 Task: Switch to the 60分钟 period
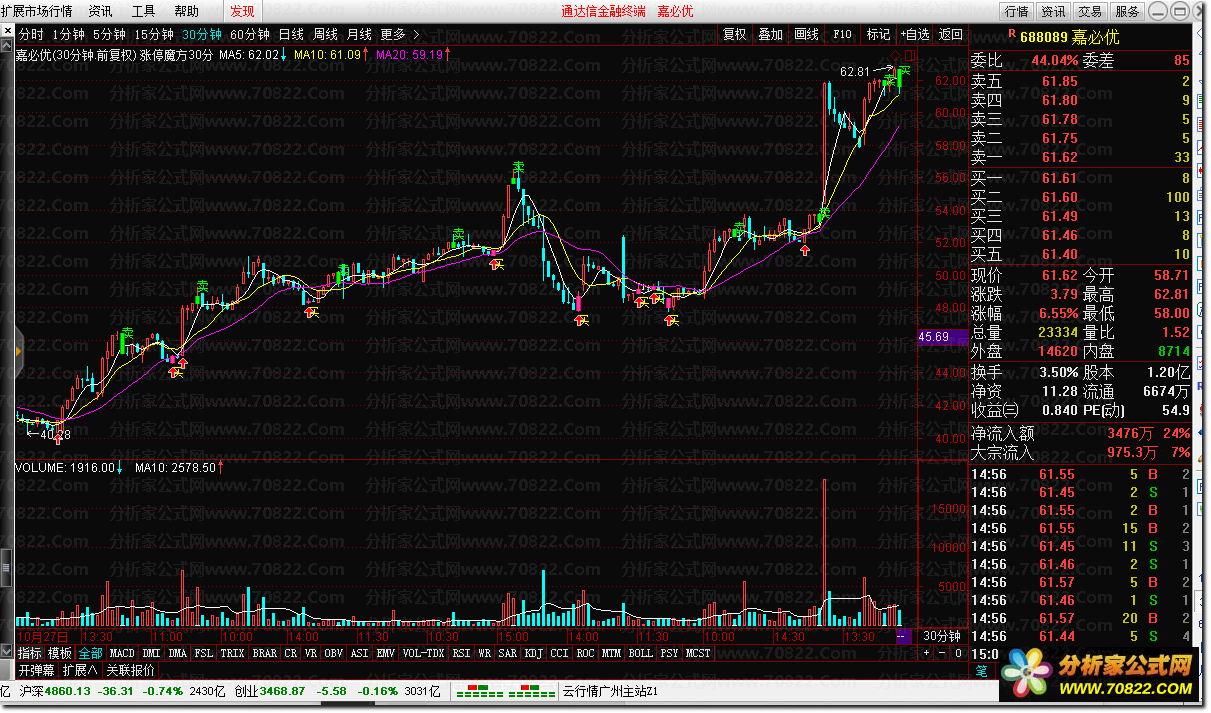click(250, 34)
